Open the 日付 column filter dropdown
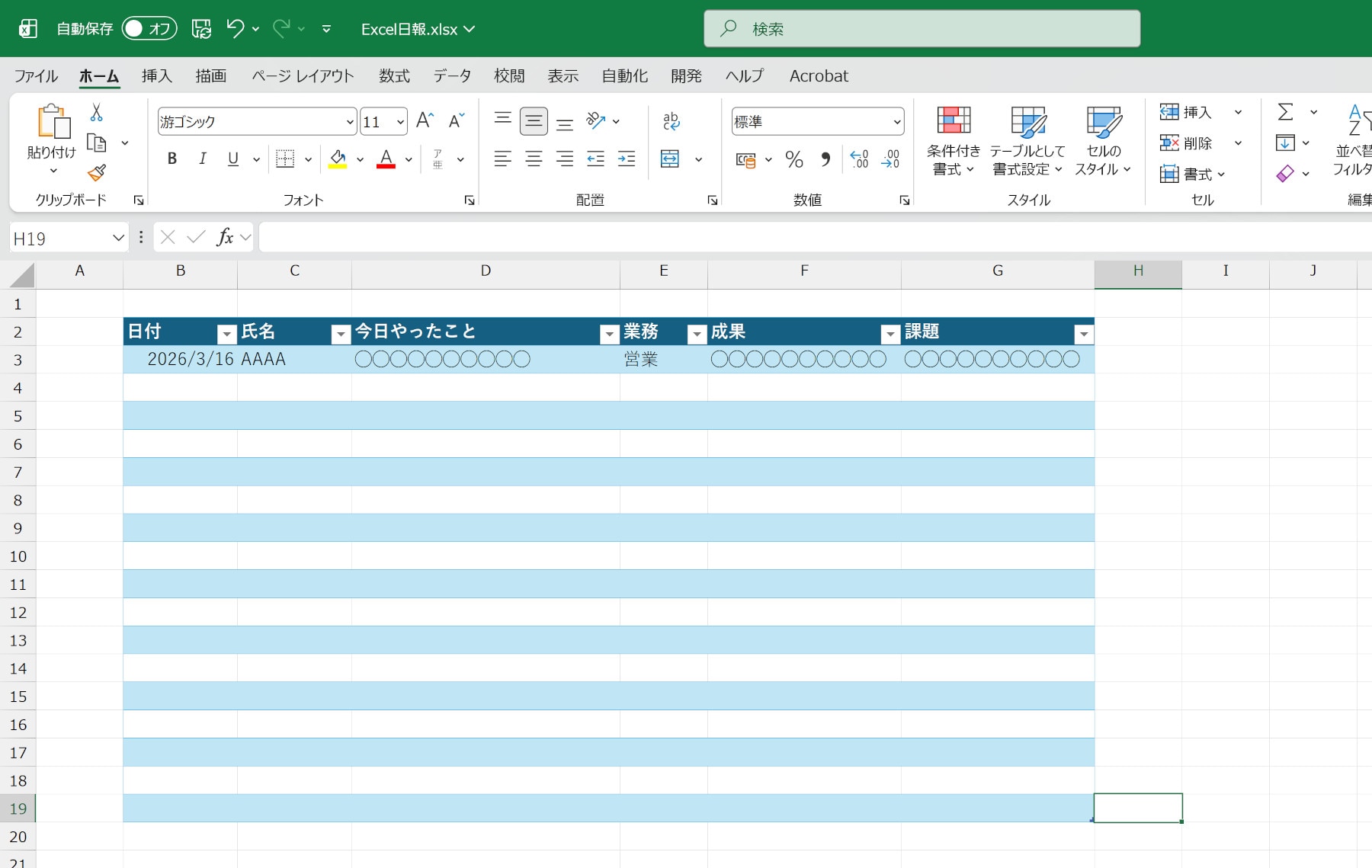Image resolution: width=1372 pixels, height=868 pixels. point(226,334)
